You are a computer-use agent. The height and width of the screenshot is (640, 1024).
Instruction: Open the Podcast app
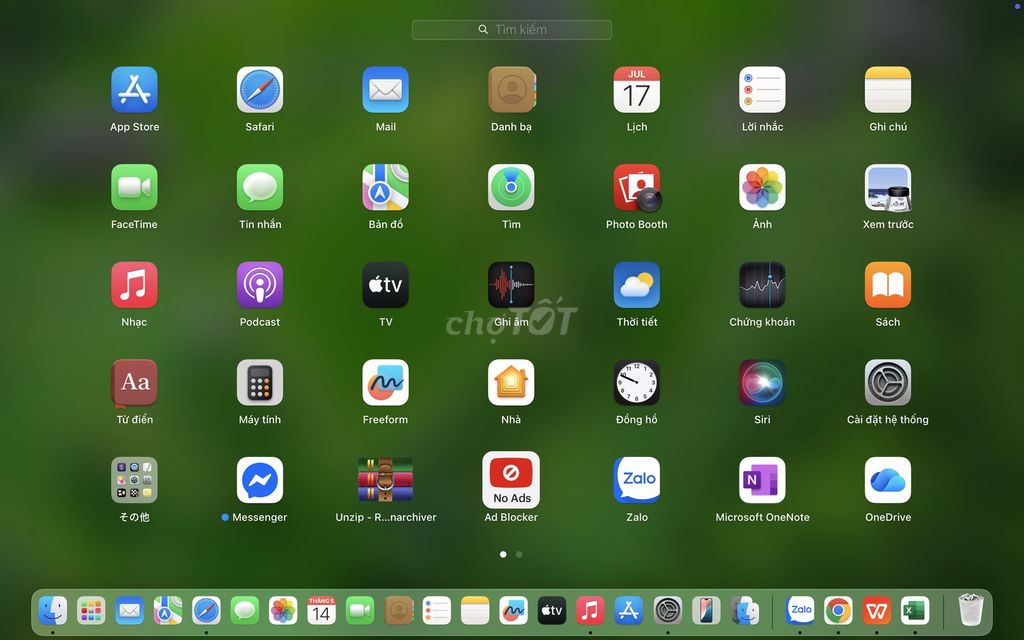[260, 285]
